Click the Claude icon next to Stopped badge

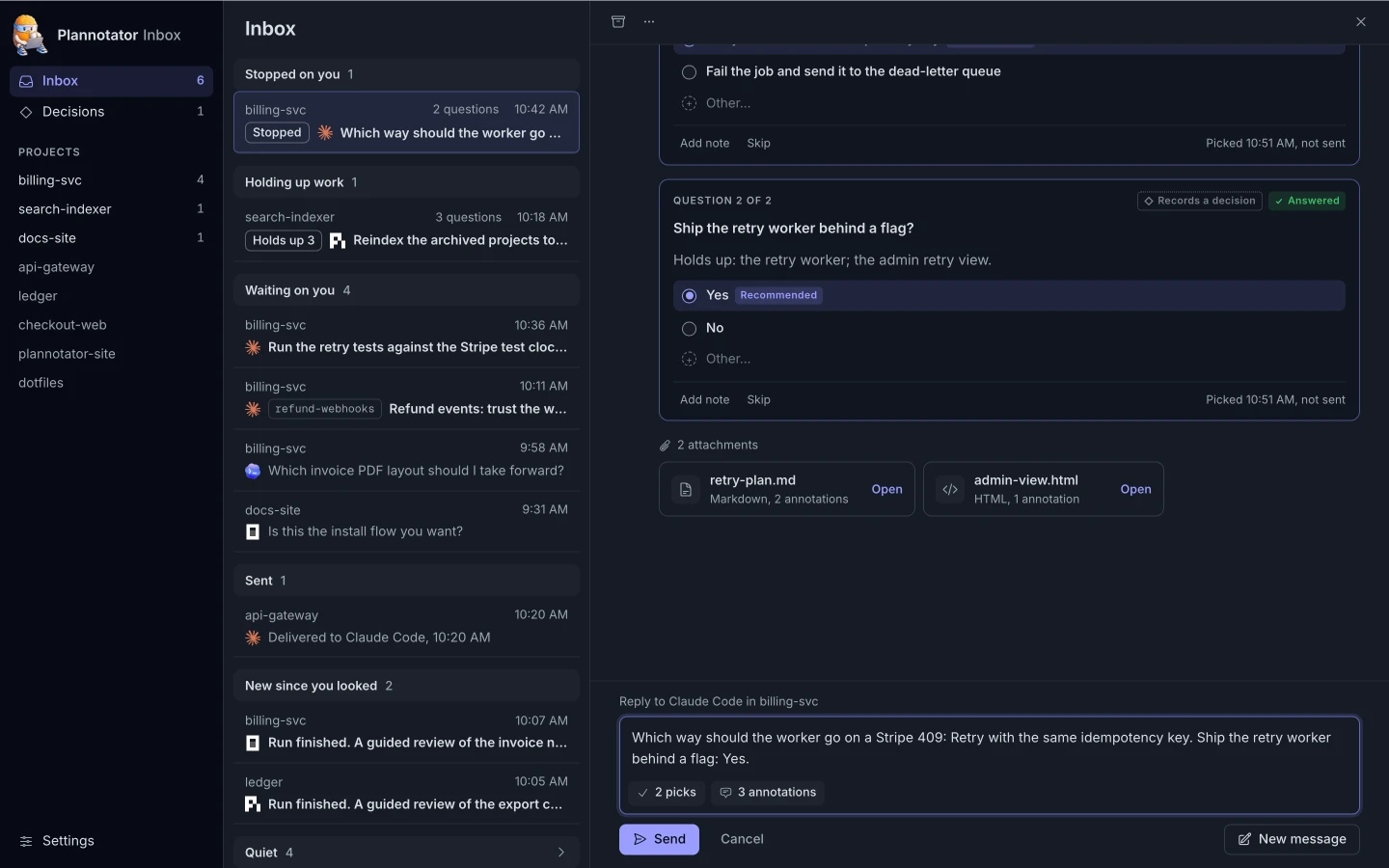pos(325,133)
